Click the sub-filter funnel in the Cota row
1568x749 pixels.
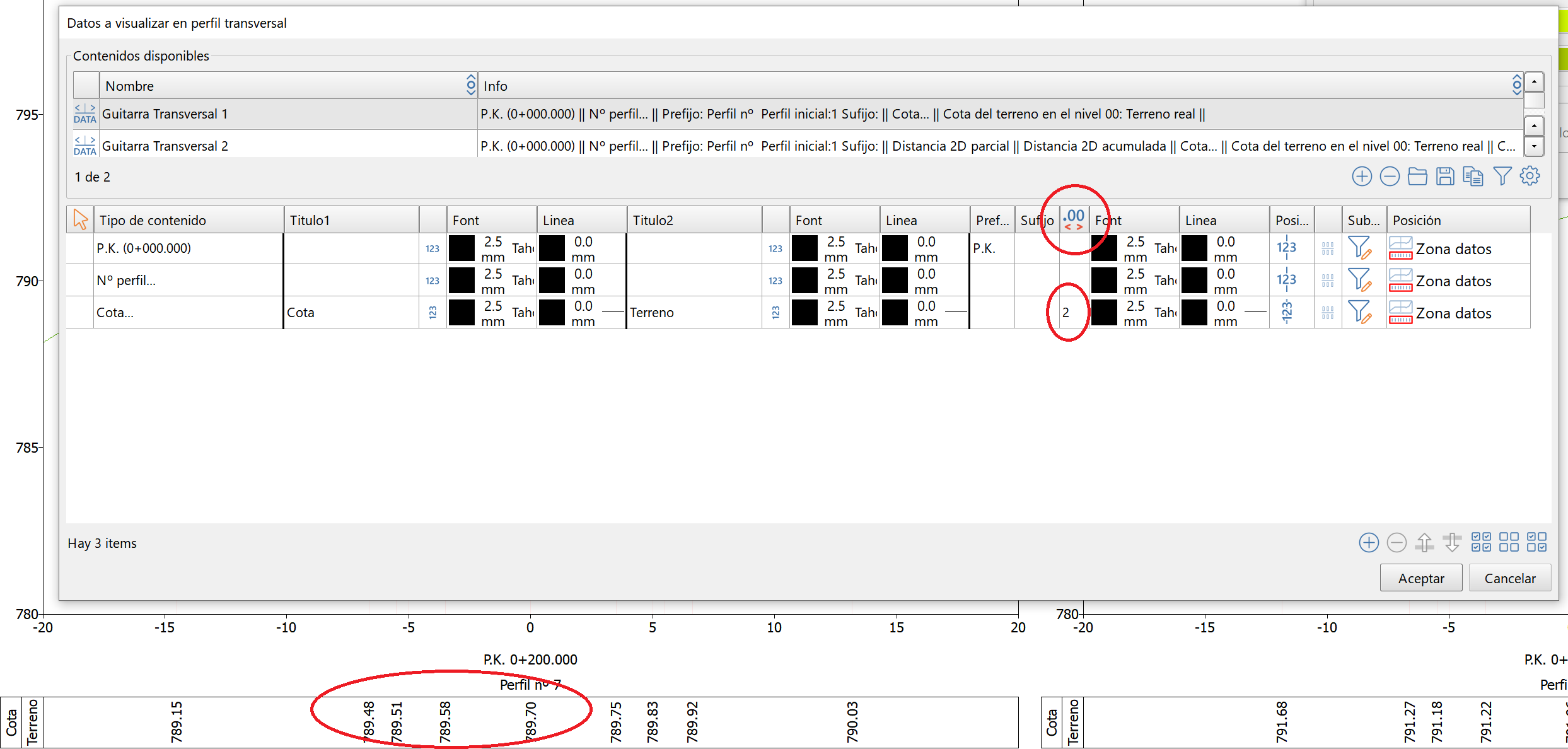pos(1359,313)
